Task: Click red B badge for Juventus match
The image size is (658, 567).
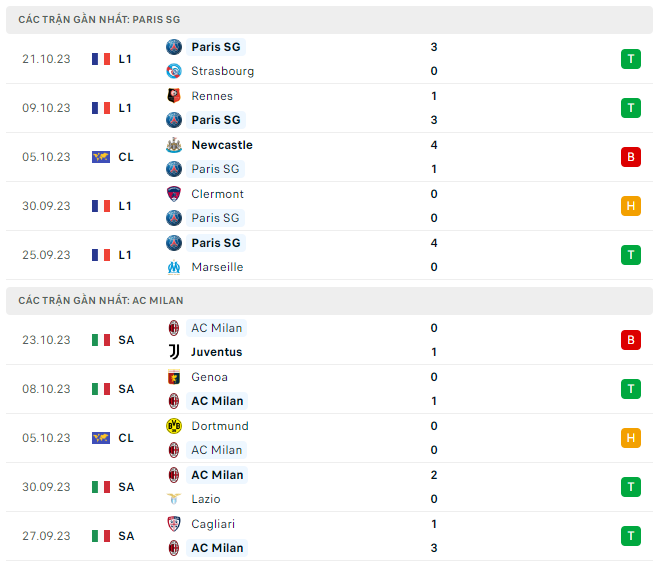Action: pyautogui.click(x=630, y=340)
